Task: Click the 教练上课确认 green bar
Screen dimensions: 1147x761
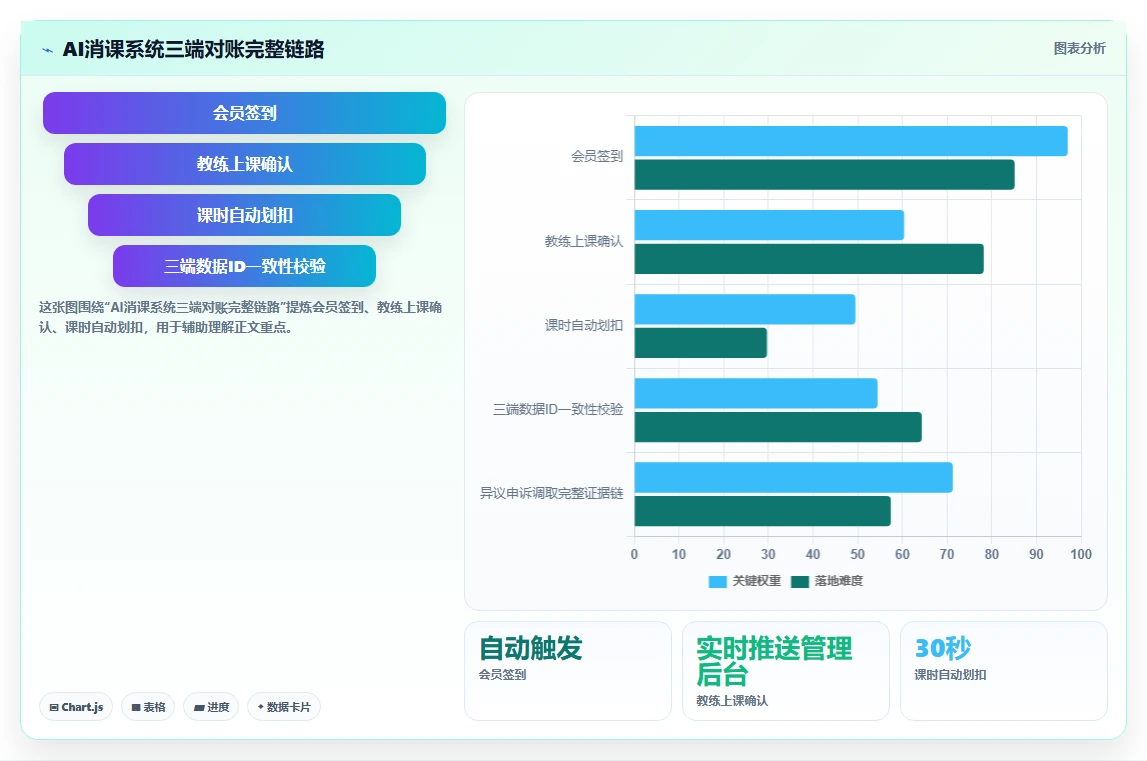Action: pyautogui.click(x=809, y=259)
